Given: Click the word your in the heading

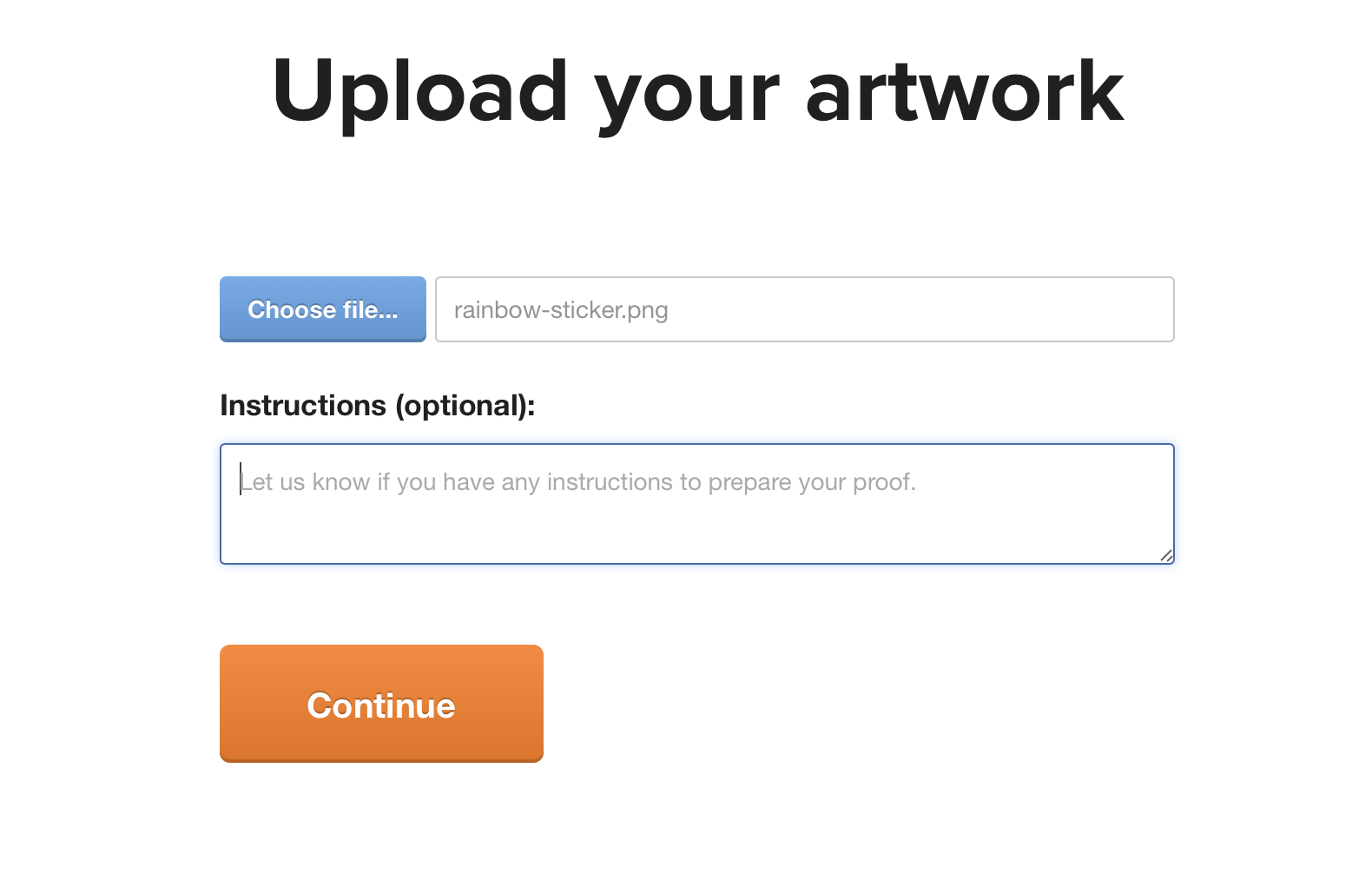Looking at the screenshot, I should [x=686, y=96].
